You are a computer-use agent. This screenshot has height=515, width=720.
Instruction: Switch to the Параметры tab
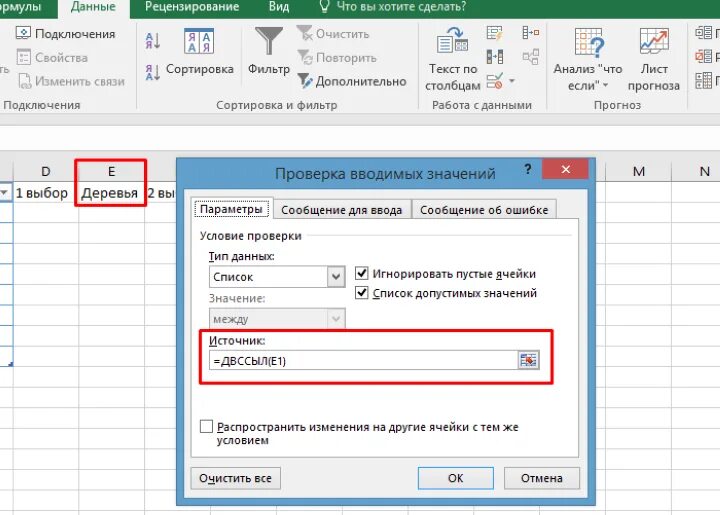point(231,209)
